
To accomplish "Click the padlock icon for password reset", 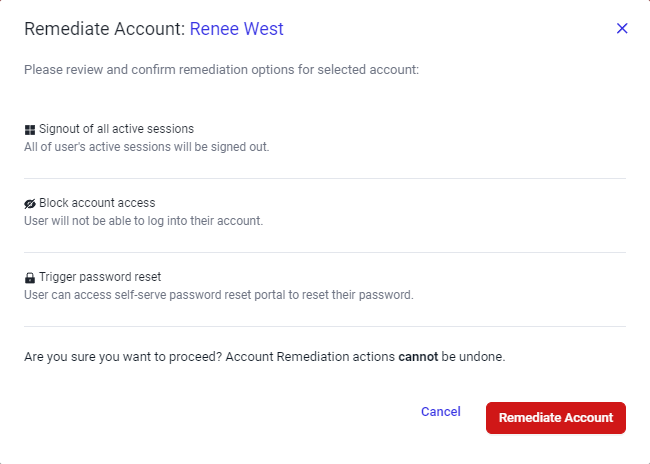I will pos(30,277).
